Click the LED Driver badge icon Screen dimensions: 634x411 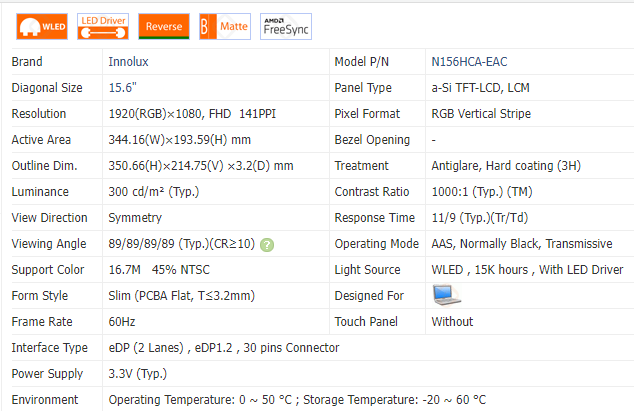pos(103,27)
